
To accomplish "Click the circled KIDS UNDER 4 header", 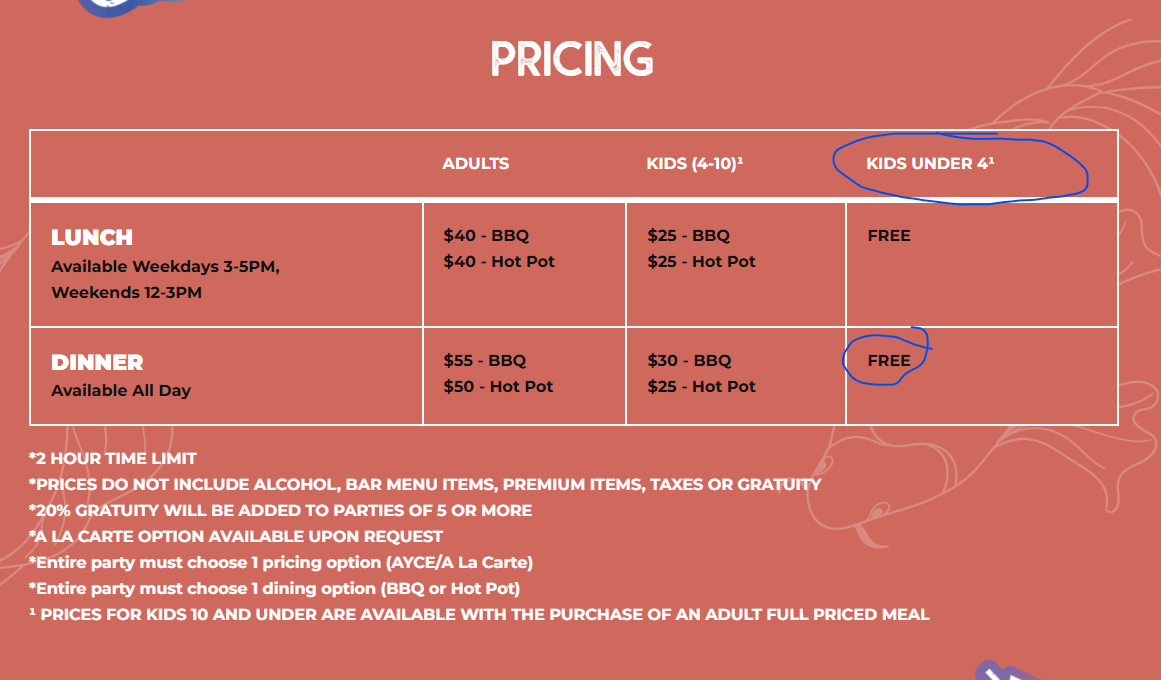I will 930,164.
